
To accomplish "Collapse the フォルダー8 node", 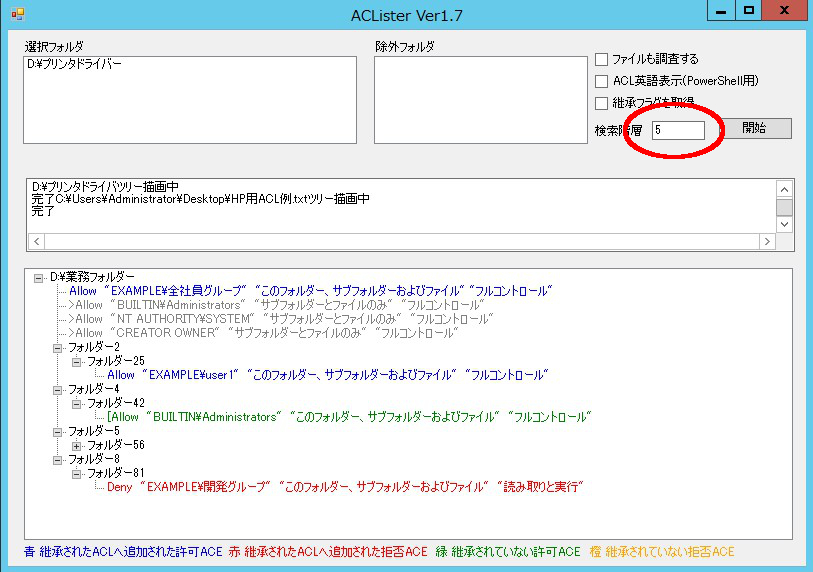I will [58, 460].
